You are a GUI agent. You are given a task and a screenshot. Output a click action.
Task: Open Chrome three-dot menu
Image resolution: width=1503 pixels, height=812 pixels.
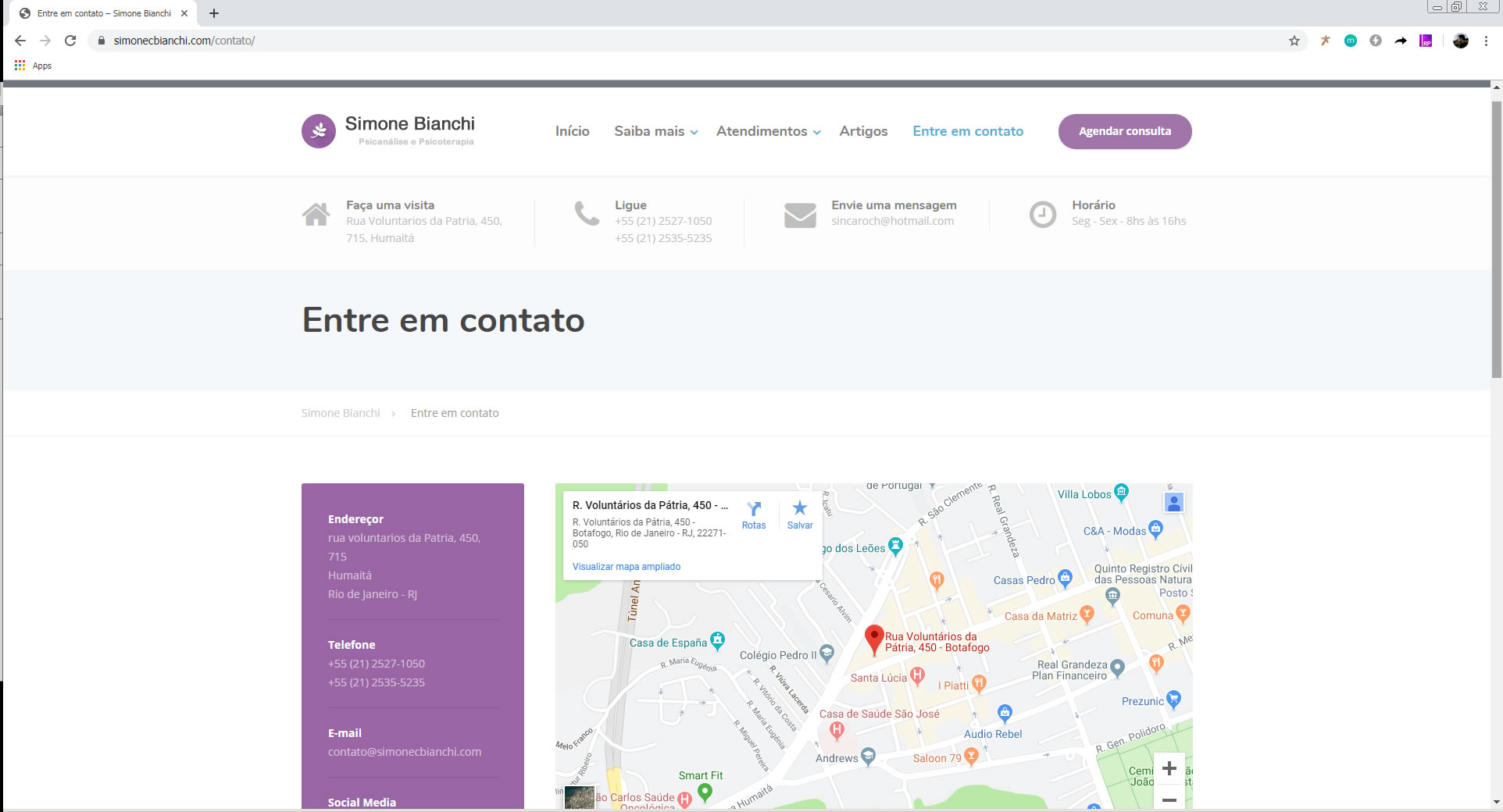pos(1486,41)
